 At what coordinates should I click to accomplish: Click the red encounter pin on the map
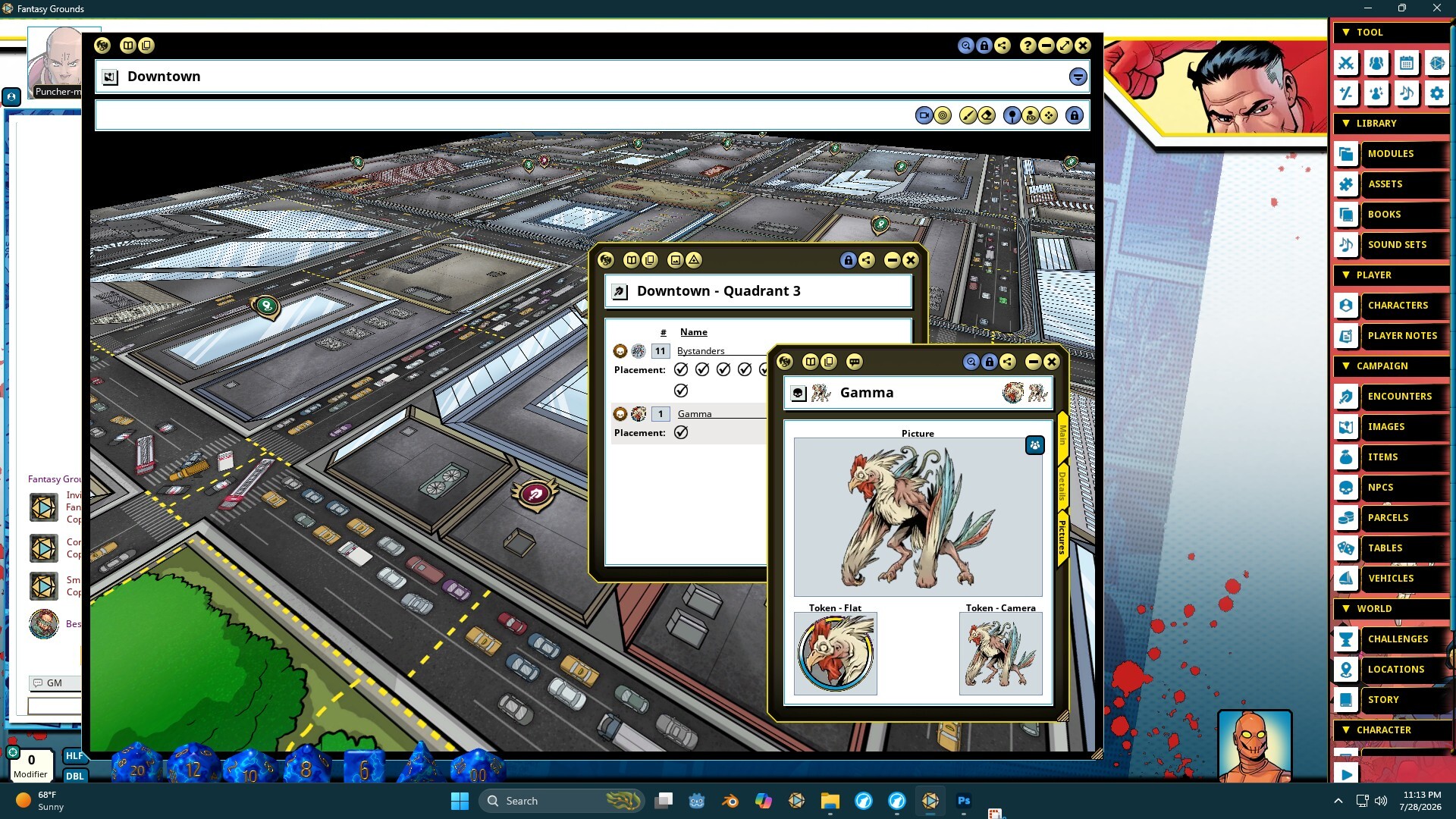(x=535, y=494)
